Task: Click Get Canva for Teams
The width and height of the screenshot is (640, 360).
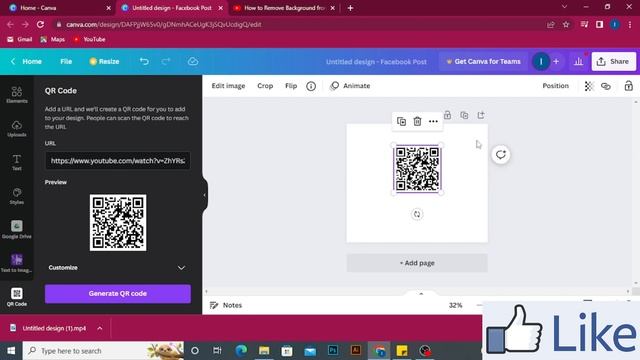Action: coord(483,61)
